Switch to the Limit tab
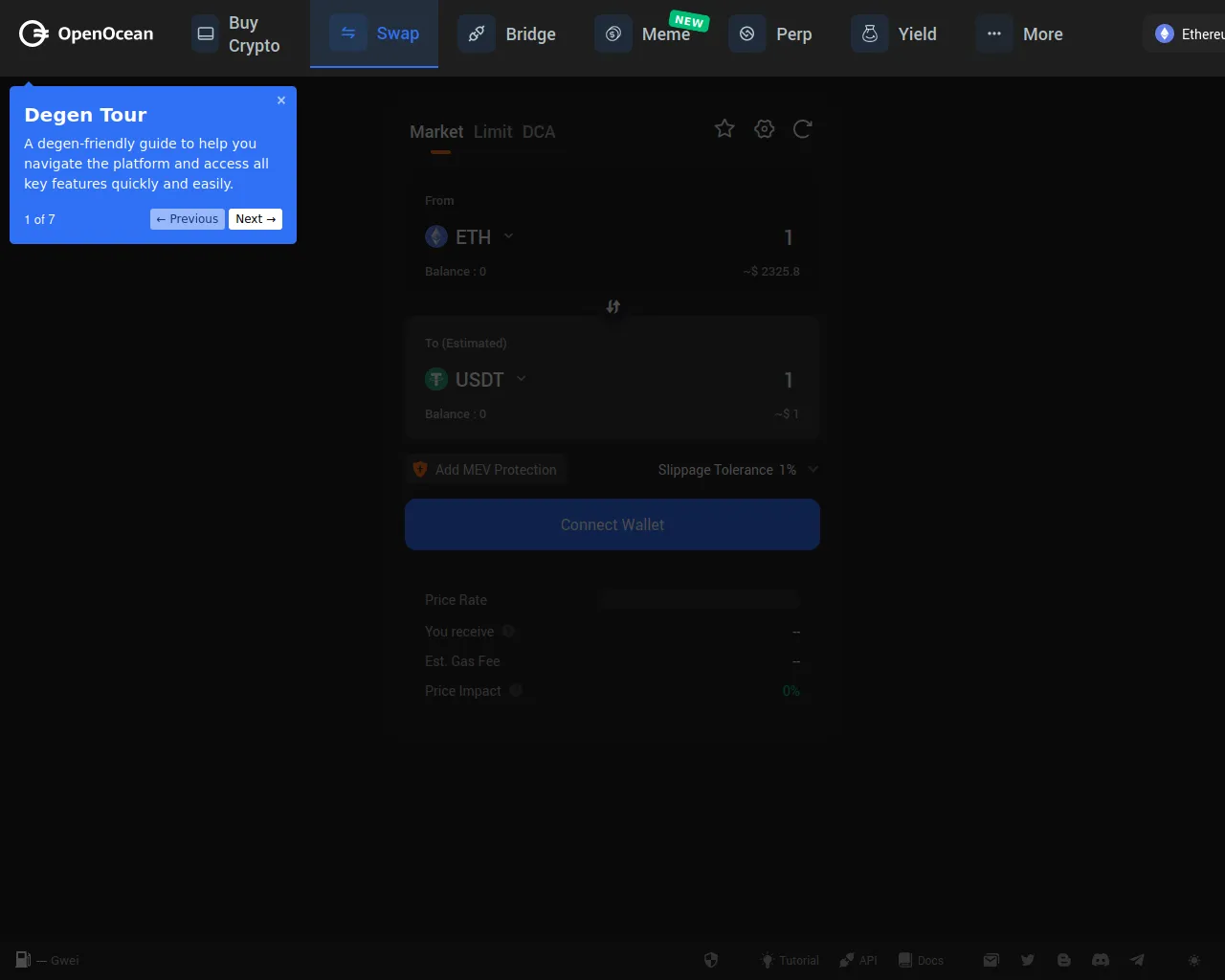Image resolution: width=1225 pixels, height=980 pixels. click(x=493, y=132)
